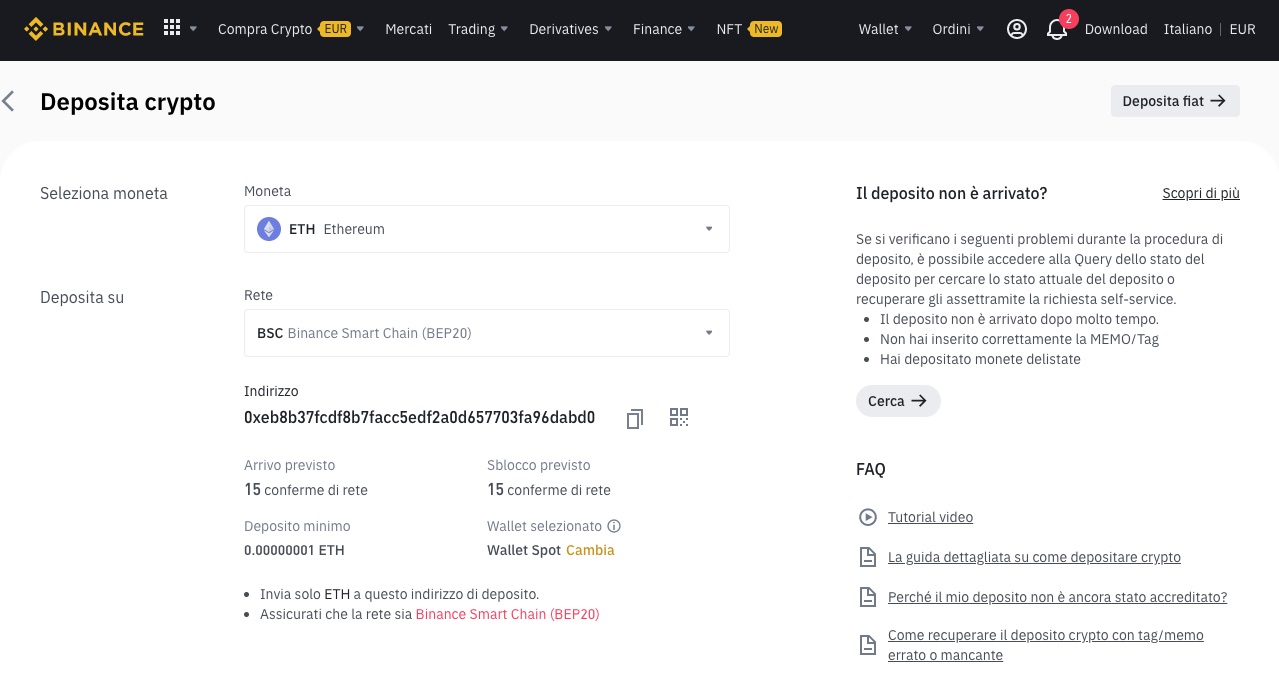This screenshot has height=679, width=1279.
Task: Open Perché il mio deposito FAQ link
Action: pos(1057,597)
